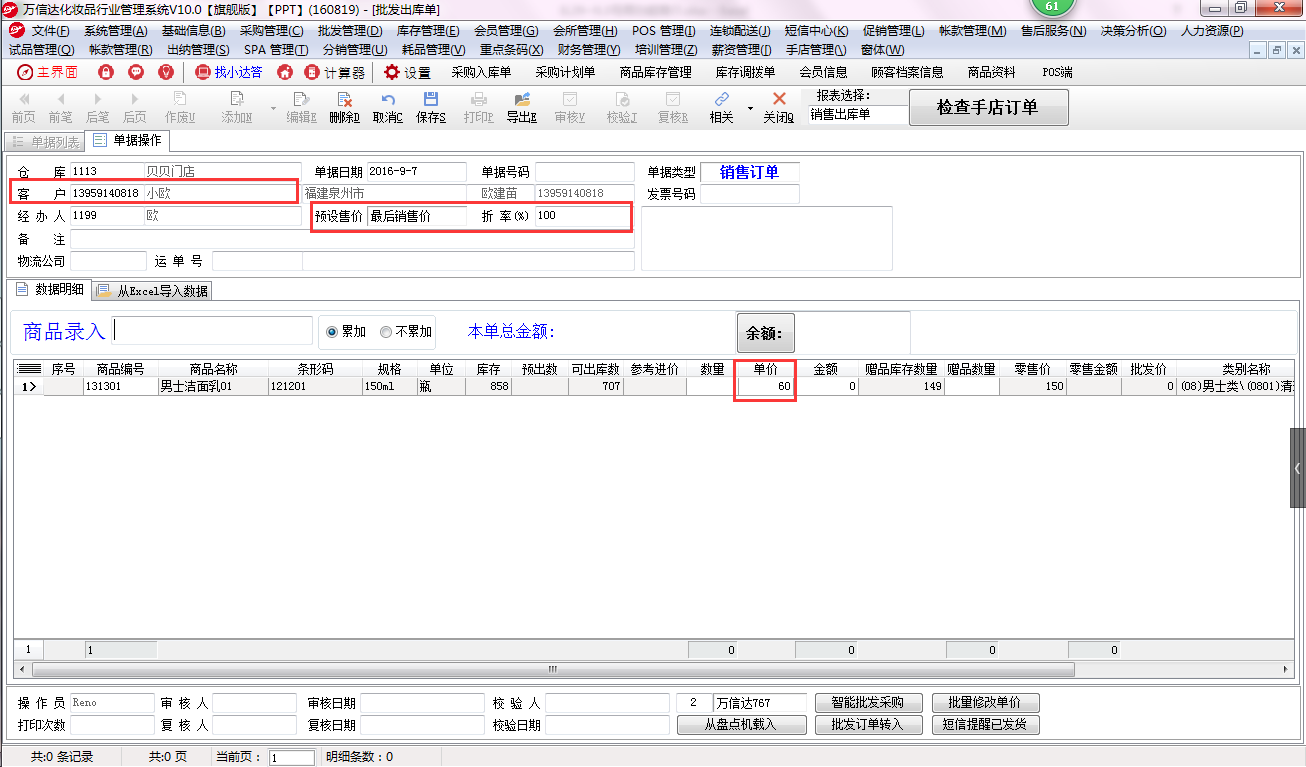Click the 审核 audit icon
This screenshot has height=767, width=1306.
[x=570, y=107]
